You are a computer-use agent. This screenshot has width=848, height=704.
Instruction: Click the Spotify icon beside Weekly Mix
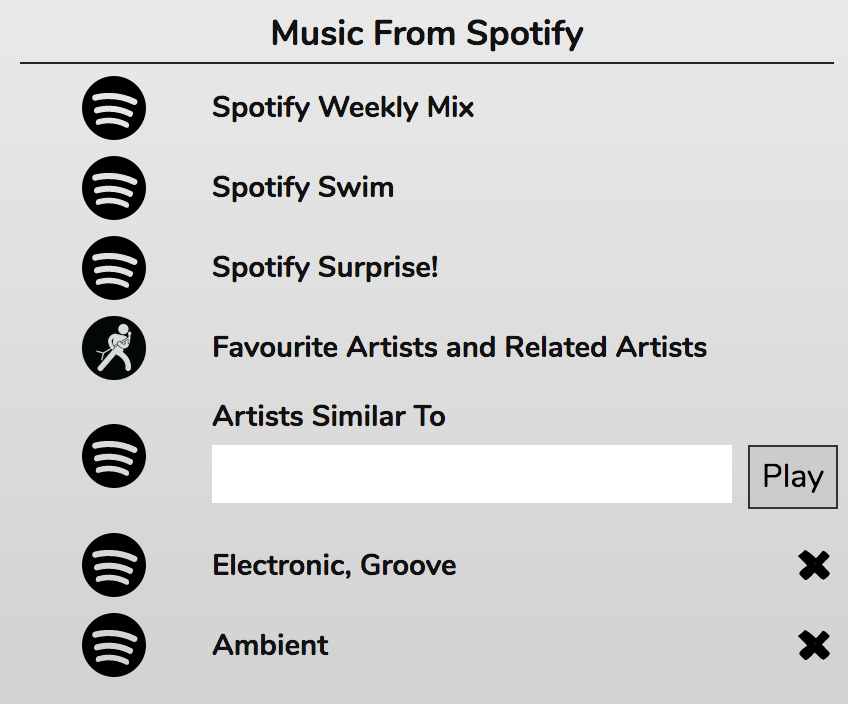pos(114,108)
